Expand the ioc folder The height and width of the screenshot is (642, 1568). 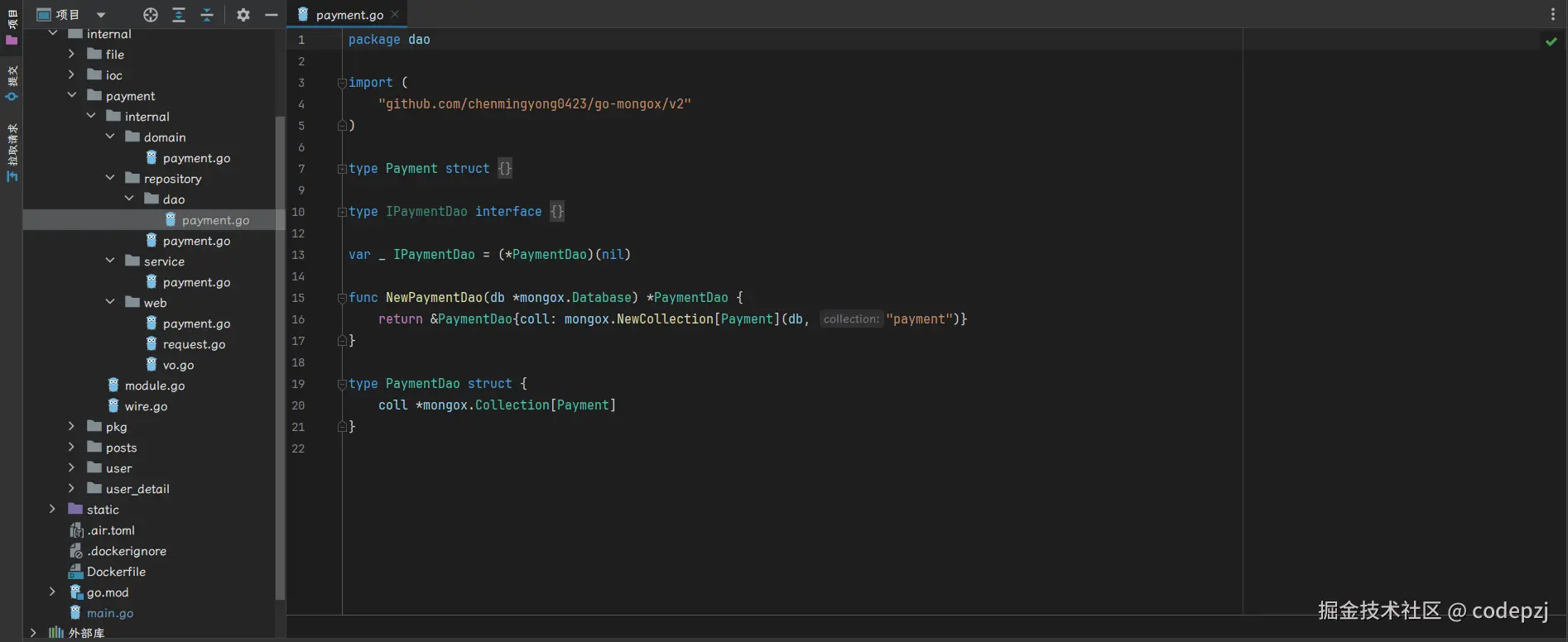[x=71, y=74]
